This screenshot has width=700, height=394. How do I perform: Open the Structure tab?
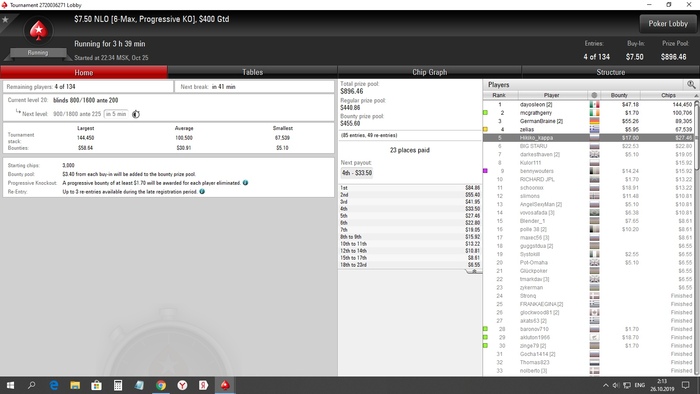click(610, 72)
